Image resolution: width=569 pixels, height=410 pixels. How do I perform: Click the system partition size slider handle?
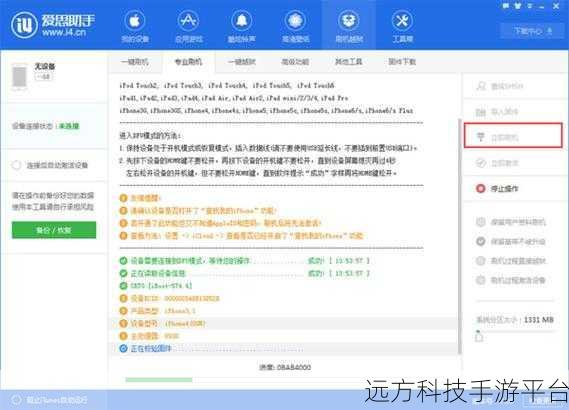coord(479,336)
